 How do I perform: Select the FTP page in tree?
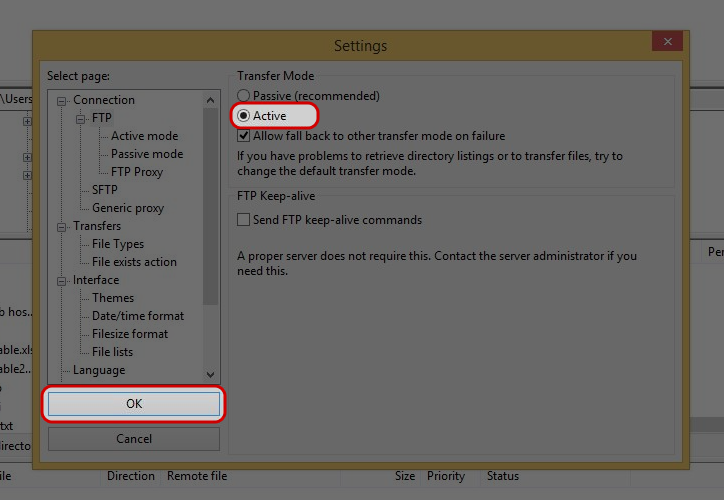(x=102, y=118)
